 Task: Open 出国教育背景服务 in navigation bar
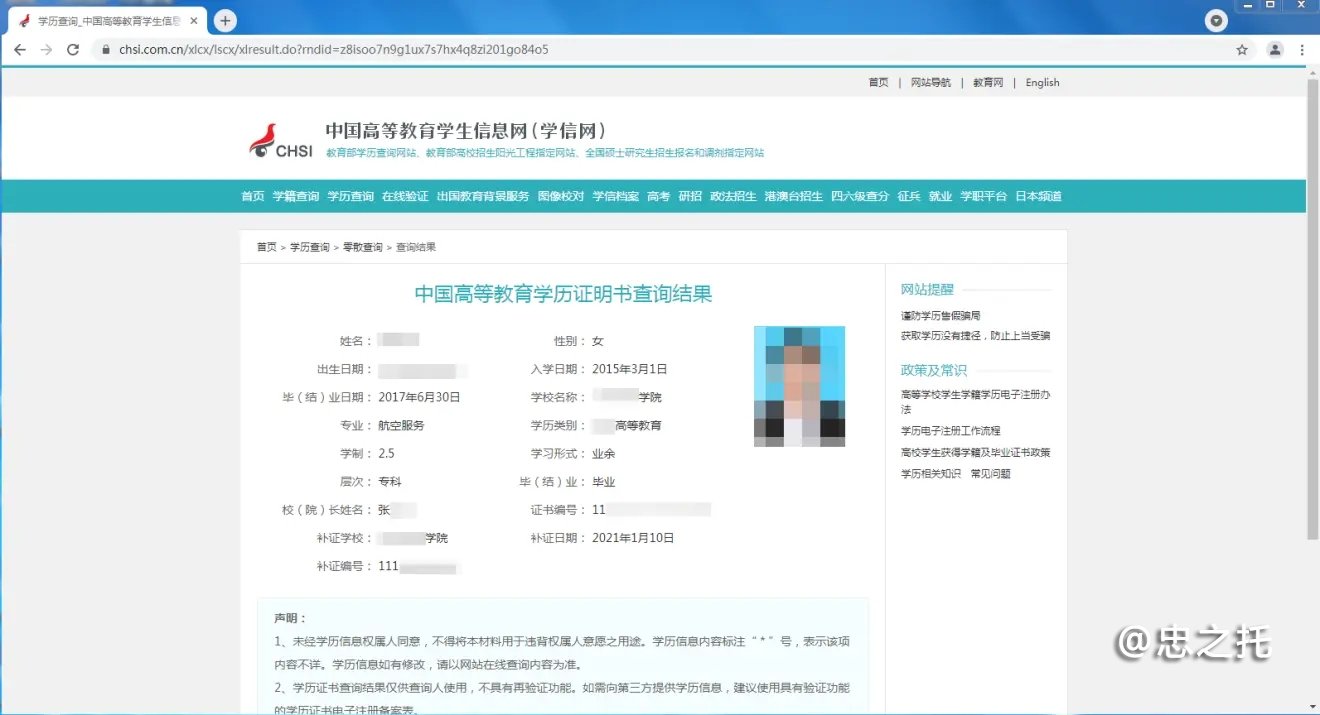tap(483, 196)
